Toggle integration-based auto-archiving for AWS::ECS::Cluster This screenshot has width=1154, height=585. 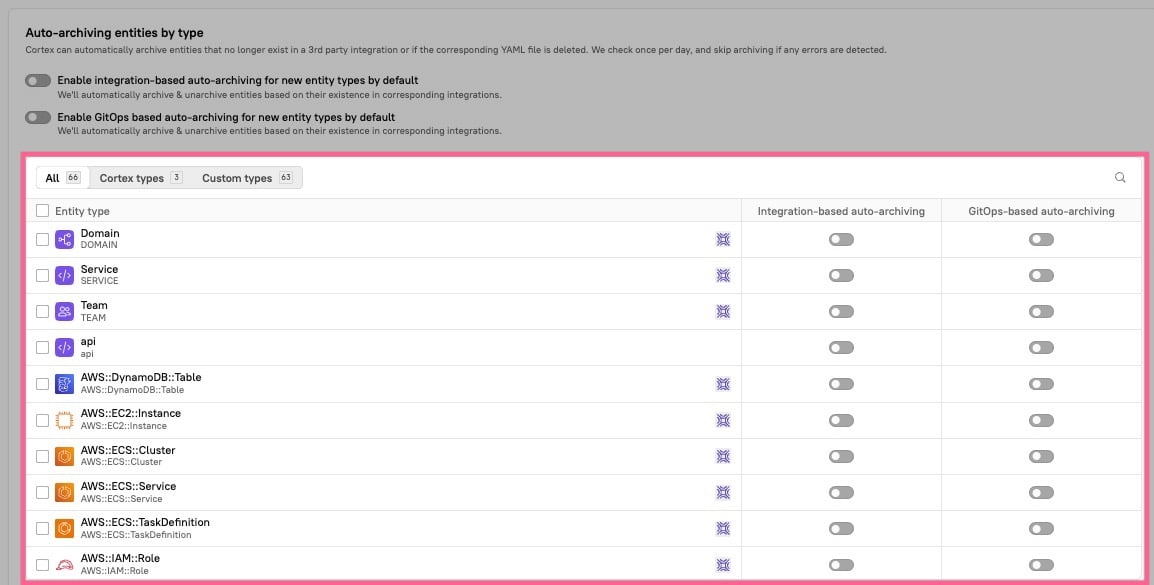point(841,456)
